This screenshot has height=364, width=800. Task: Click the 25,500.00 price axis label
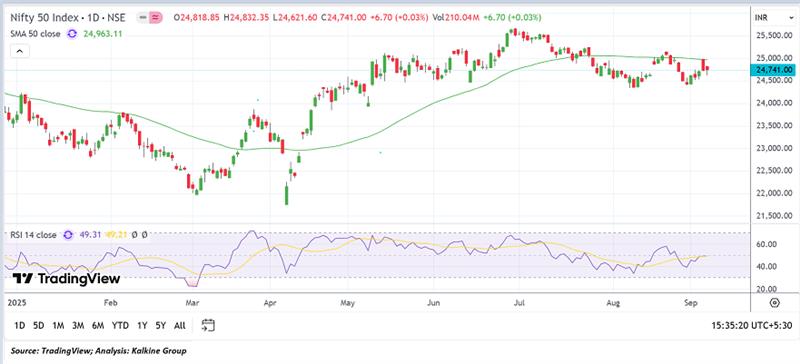pos(774,35)
